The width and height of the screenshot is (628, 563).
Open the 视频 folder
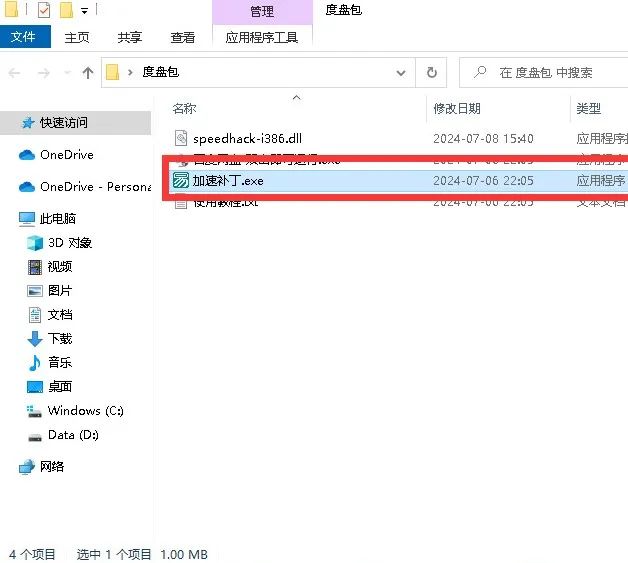point(60,267)
